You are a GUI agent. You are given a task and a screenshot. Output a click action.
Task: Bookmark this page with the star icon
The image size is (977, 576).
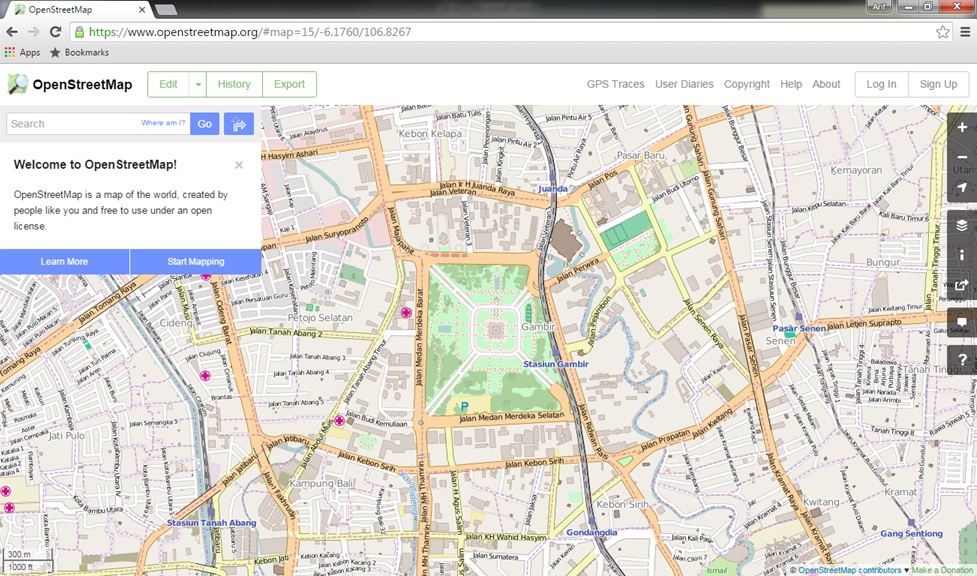click(x=943, y=32)
